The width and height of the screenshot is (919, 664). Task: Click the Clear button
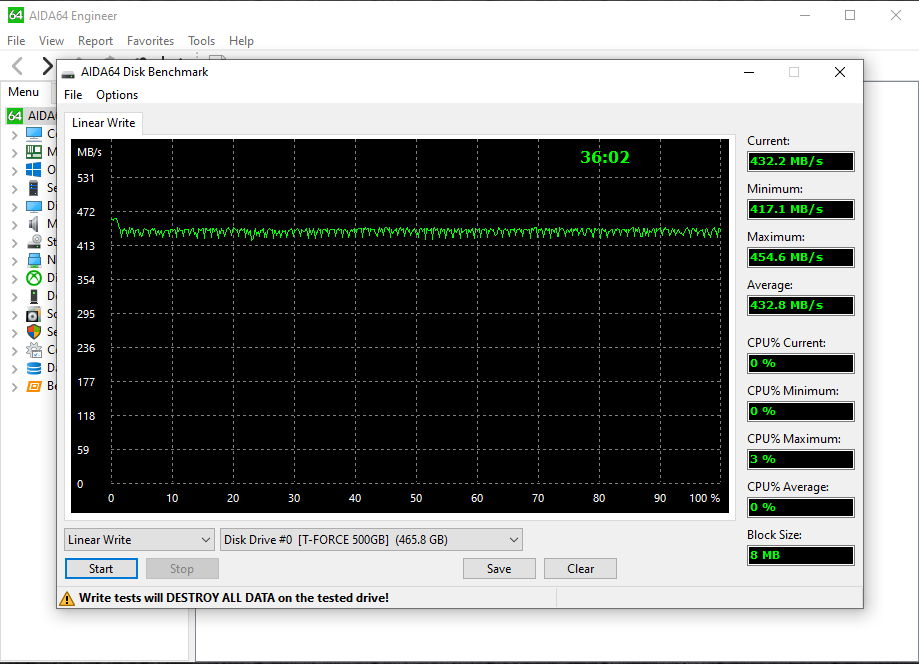pos(580,568)
